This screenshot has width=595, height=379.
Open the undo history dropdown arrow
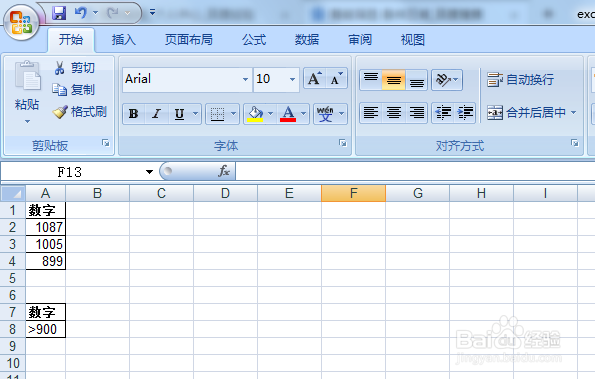(x=96, y=13)
